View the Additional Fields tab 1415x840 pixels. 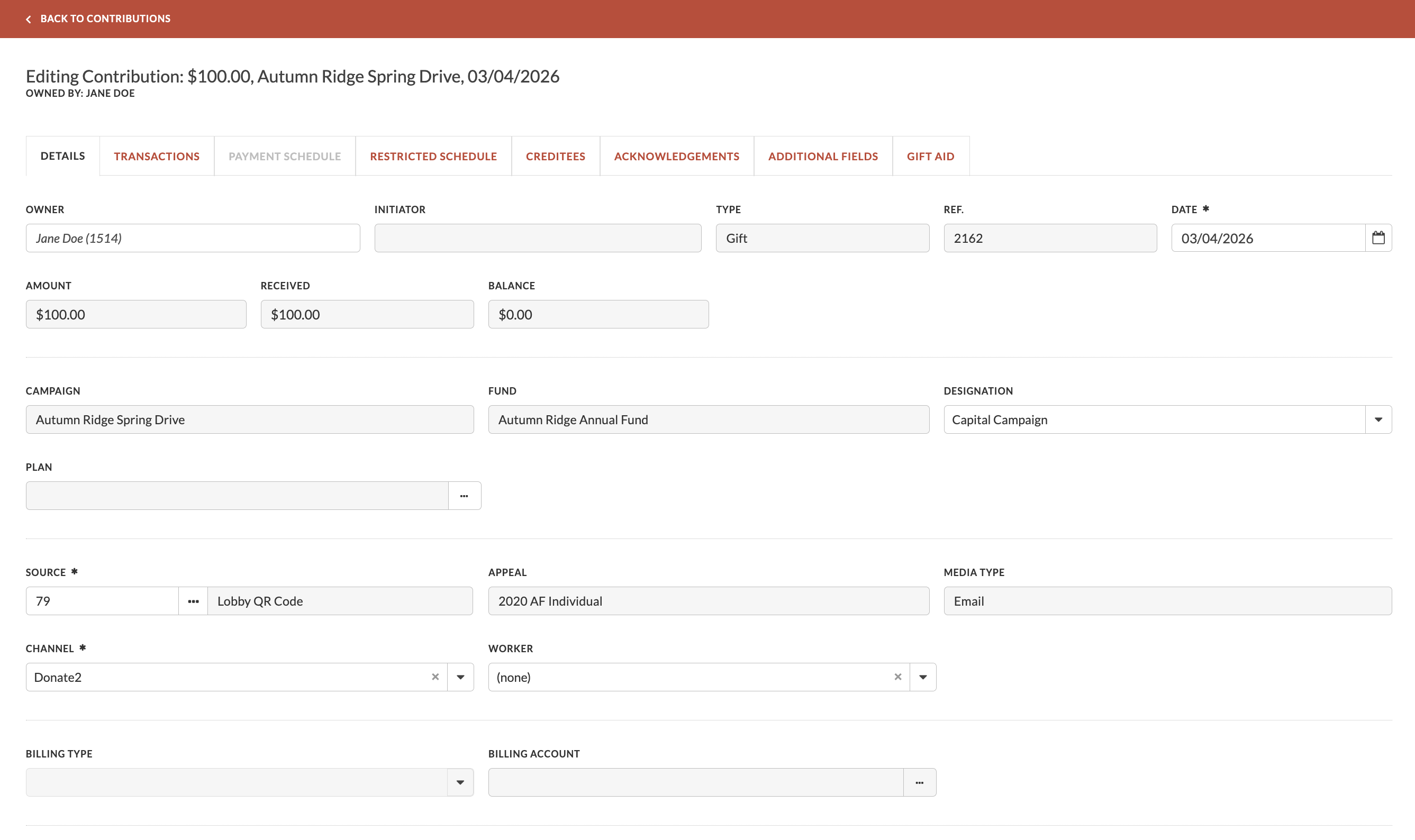(x=823, y=156)
